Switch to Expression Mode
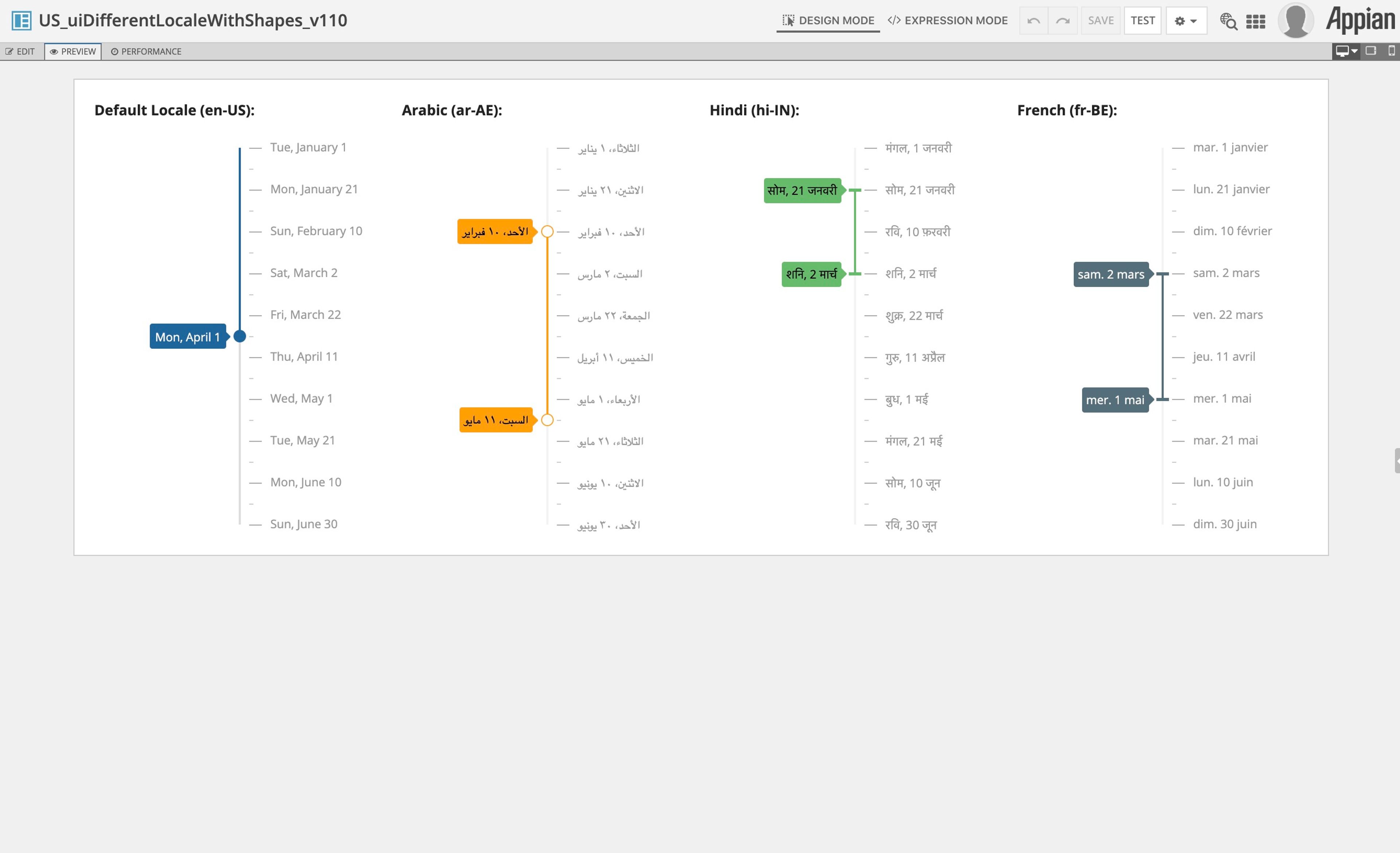Viewport: 1400px width, 853px height. click(x=948, y=20)
